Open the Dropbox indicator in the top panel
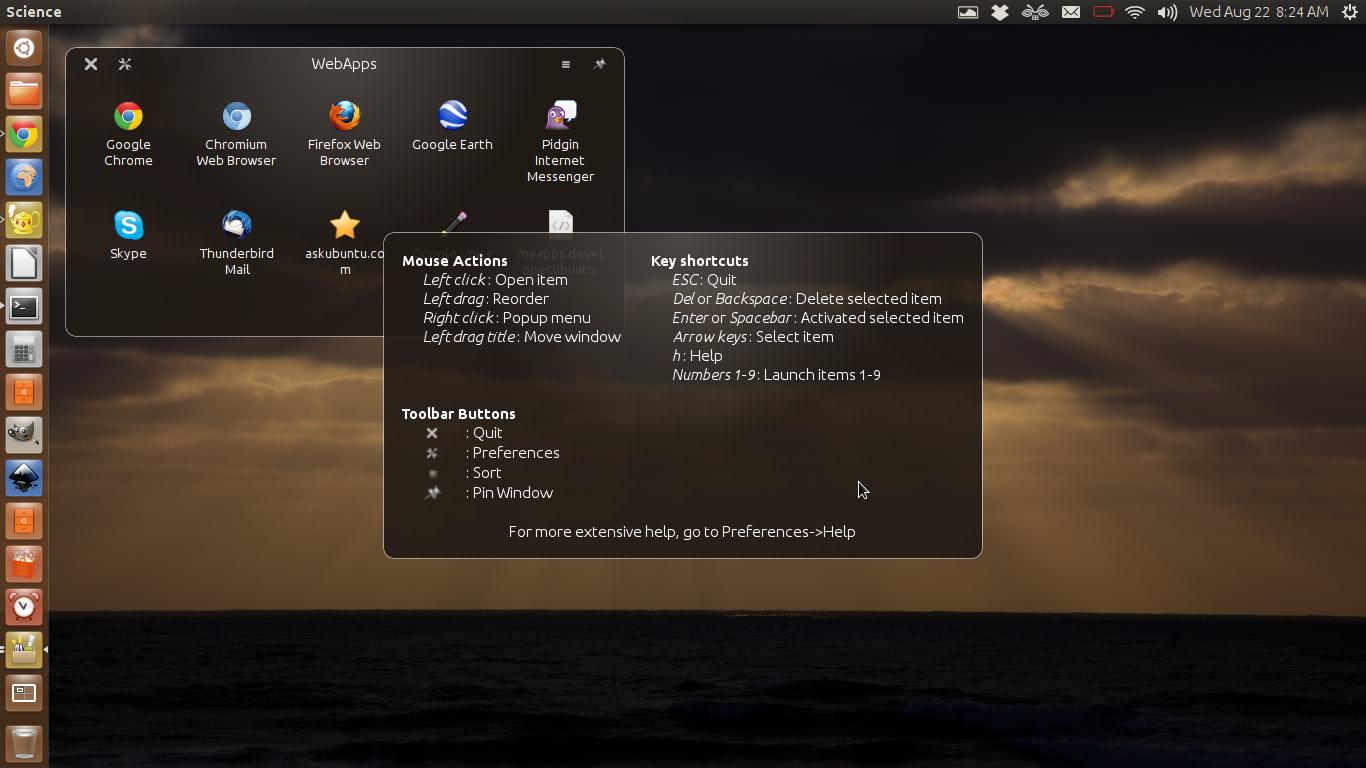The image size is (1366, 768). coord(1000,12)
